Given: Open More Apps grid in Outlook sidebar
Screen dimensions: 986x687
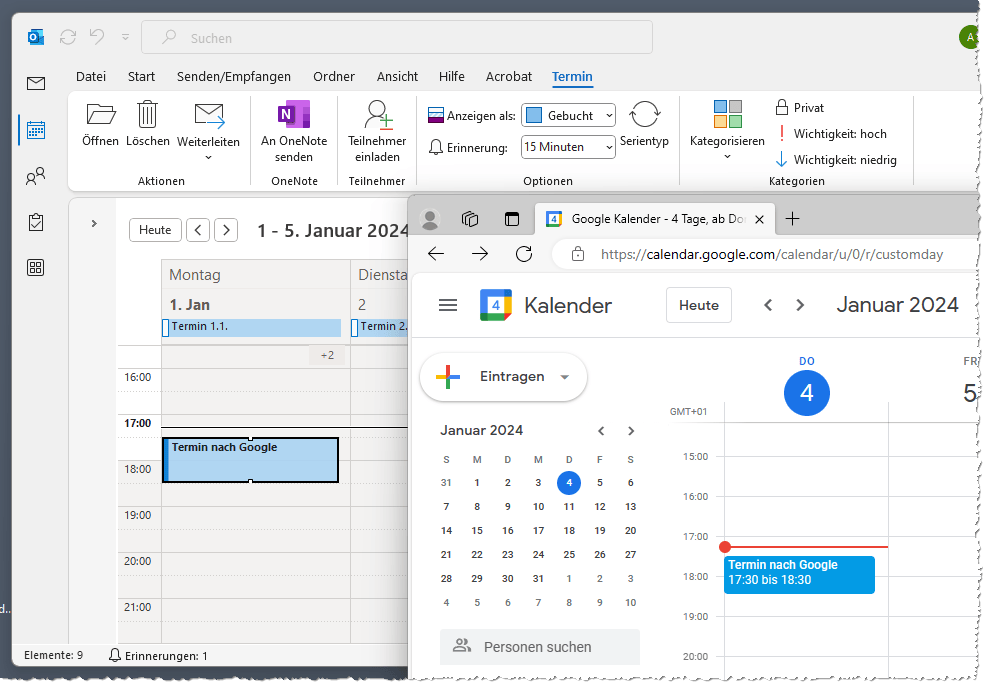Looking at the screenshot, I should point(36,268).
